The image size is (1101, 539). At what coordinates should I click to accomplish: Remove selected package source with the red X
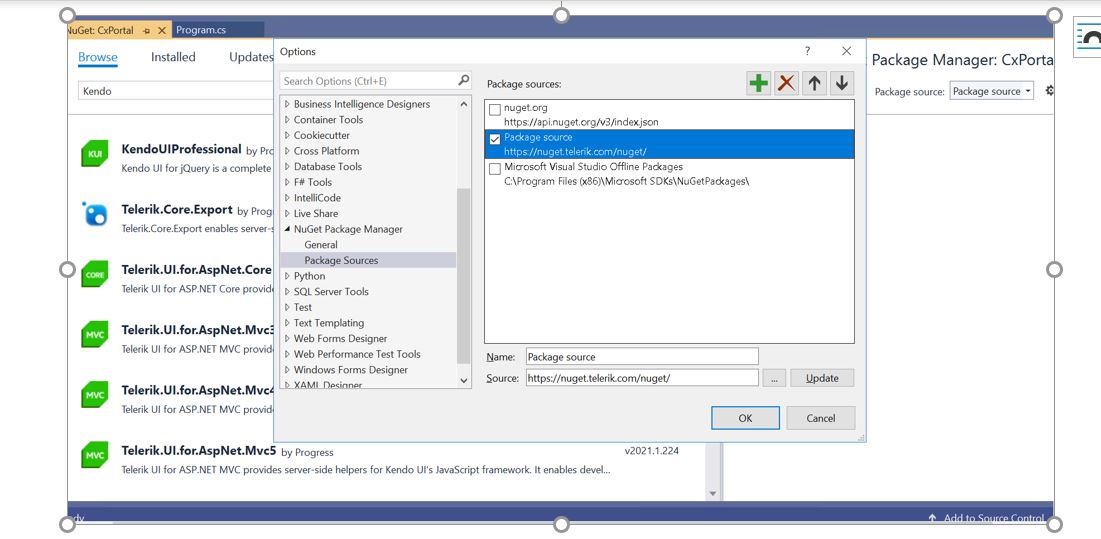[x=786, y=84]
